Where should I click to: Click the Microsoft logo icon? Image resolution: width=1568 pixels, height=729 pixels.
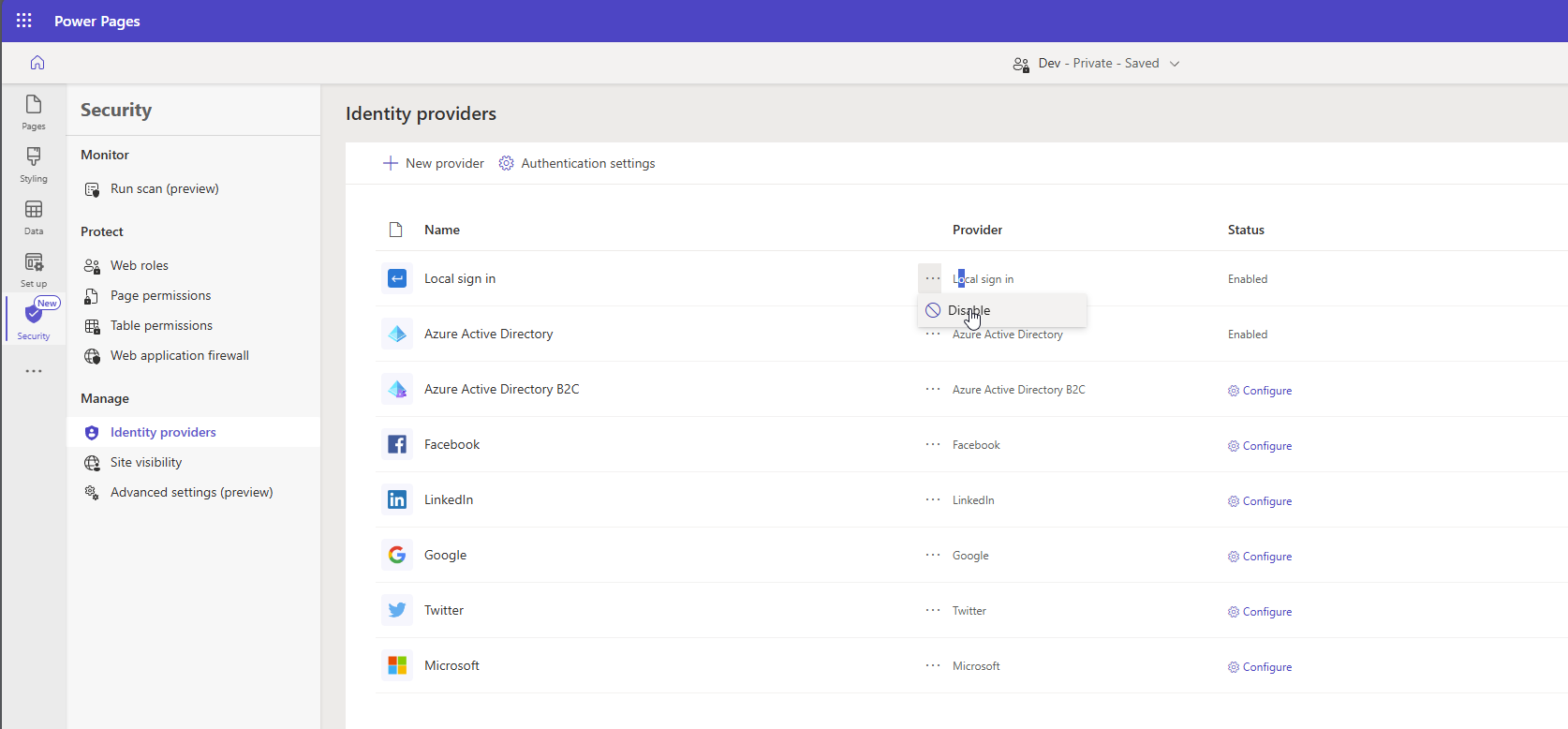[397, 665]
